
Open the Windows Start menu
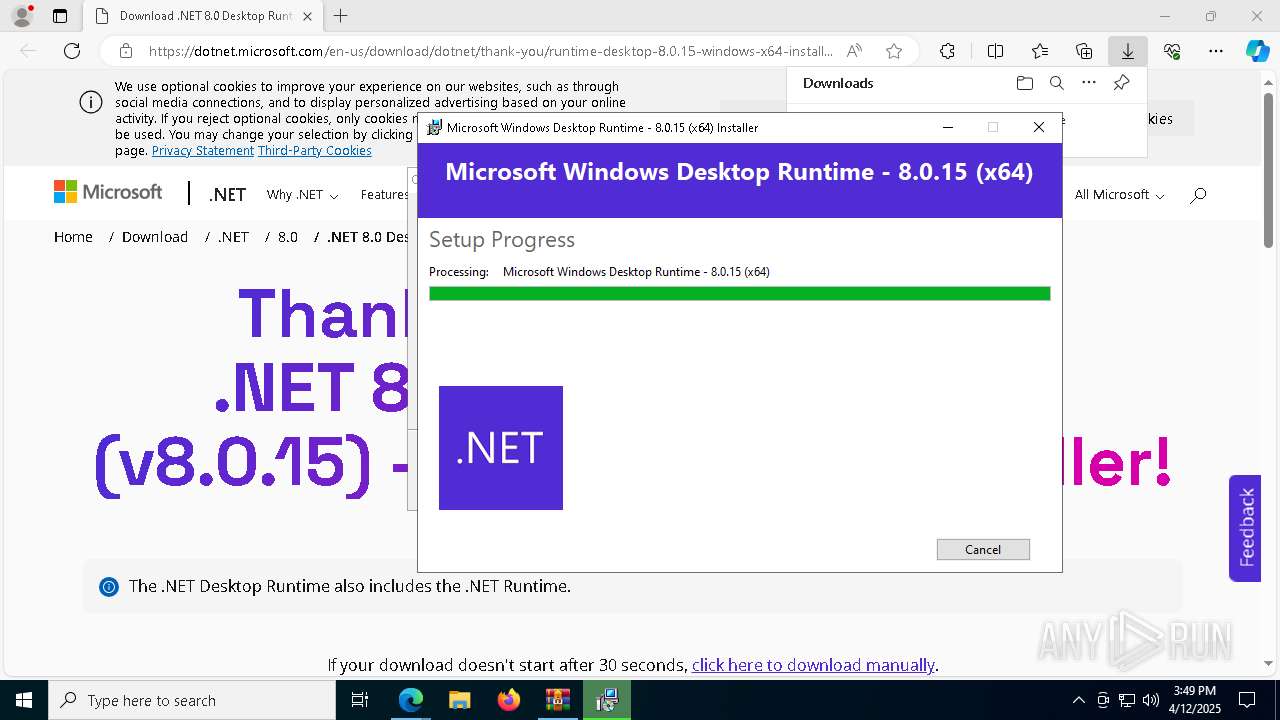pos(24,700)
